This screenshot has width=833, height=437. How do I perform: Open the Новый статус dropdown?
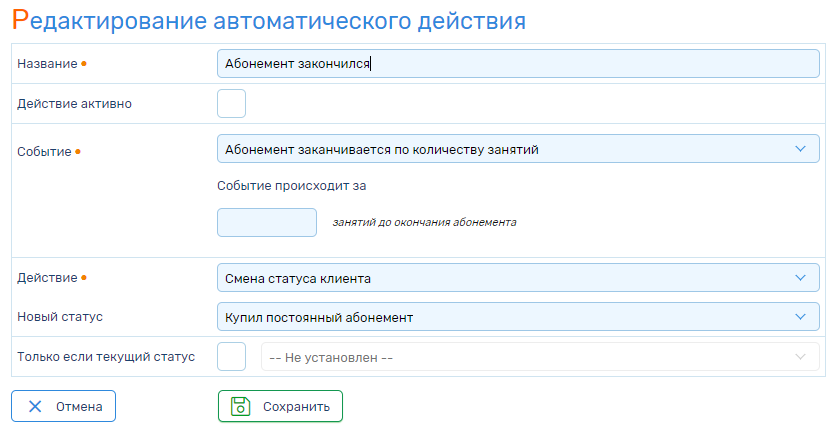pos(518,316)
